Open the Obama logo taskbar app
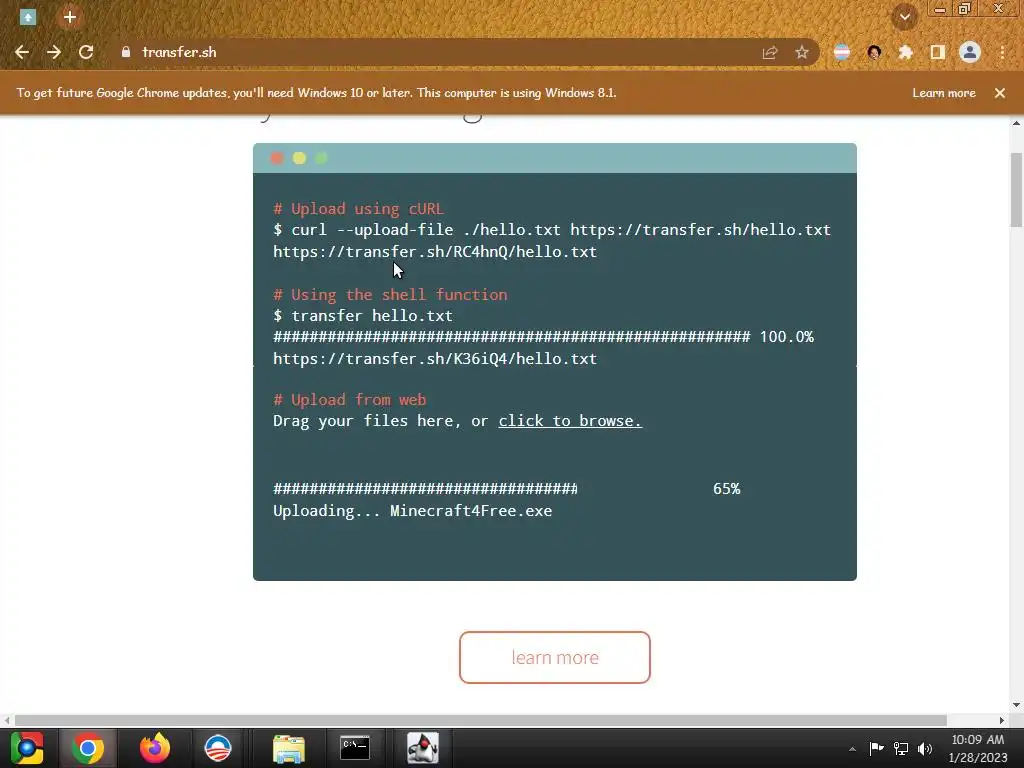The height and width of the screenshot is (768, 1024). 218,748
